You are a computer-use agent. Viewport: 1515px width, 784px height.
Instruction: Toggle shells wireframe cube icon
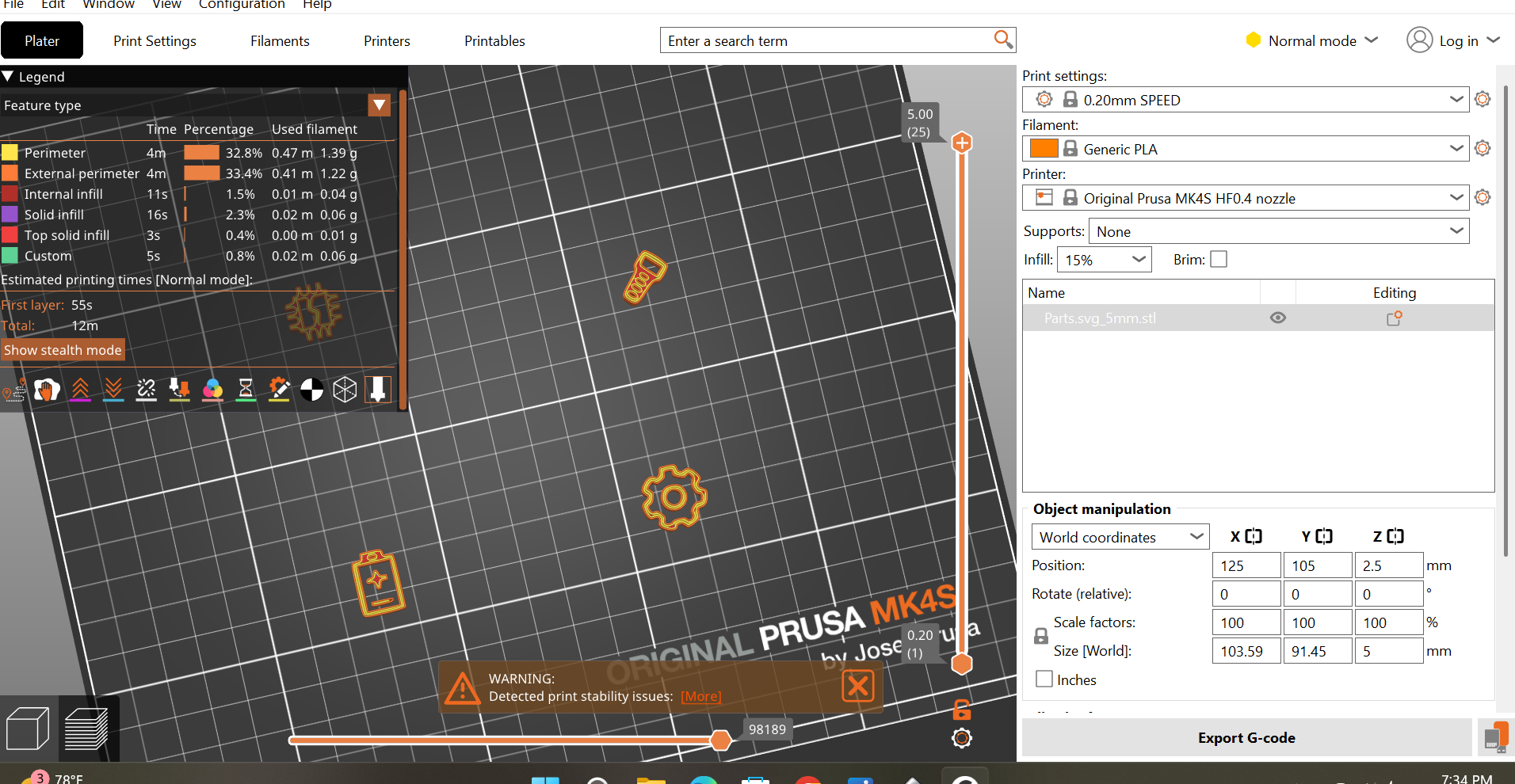point(345,390)
